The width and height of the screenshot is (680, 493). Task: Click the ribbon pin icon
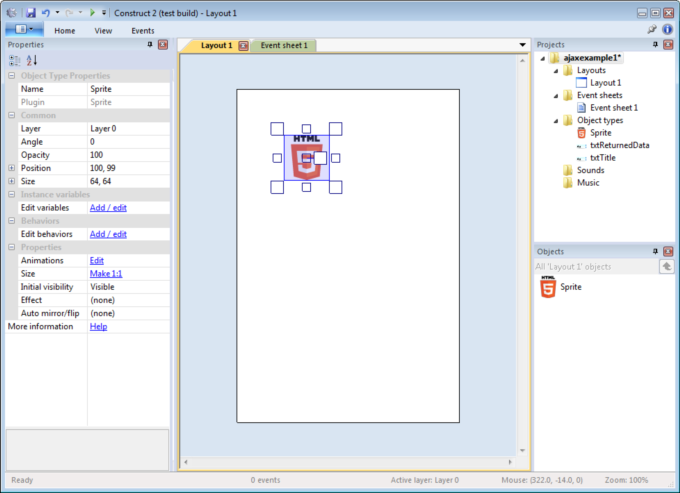651,29
